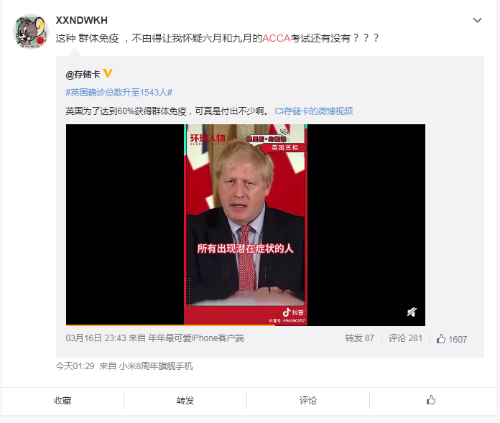500x423 pixels.
Task: Open the XXNDWKH username profile link
Action: 81,20
